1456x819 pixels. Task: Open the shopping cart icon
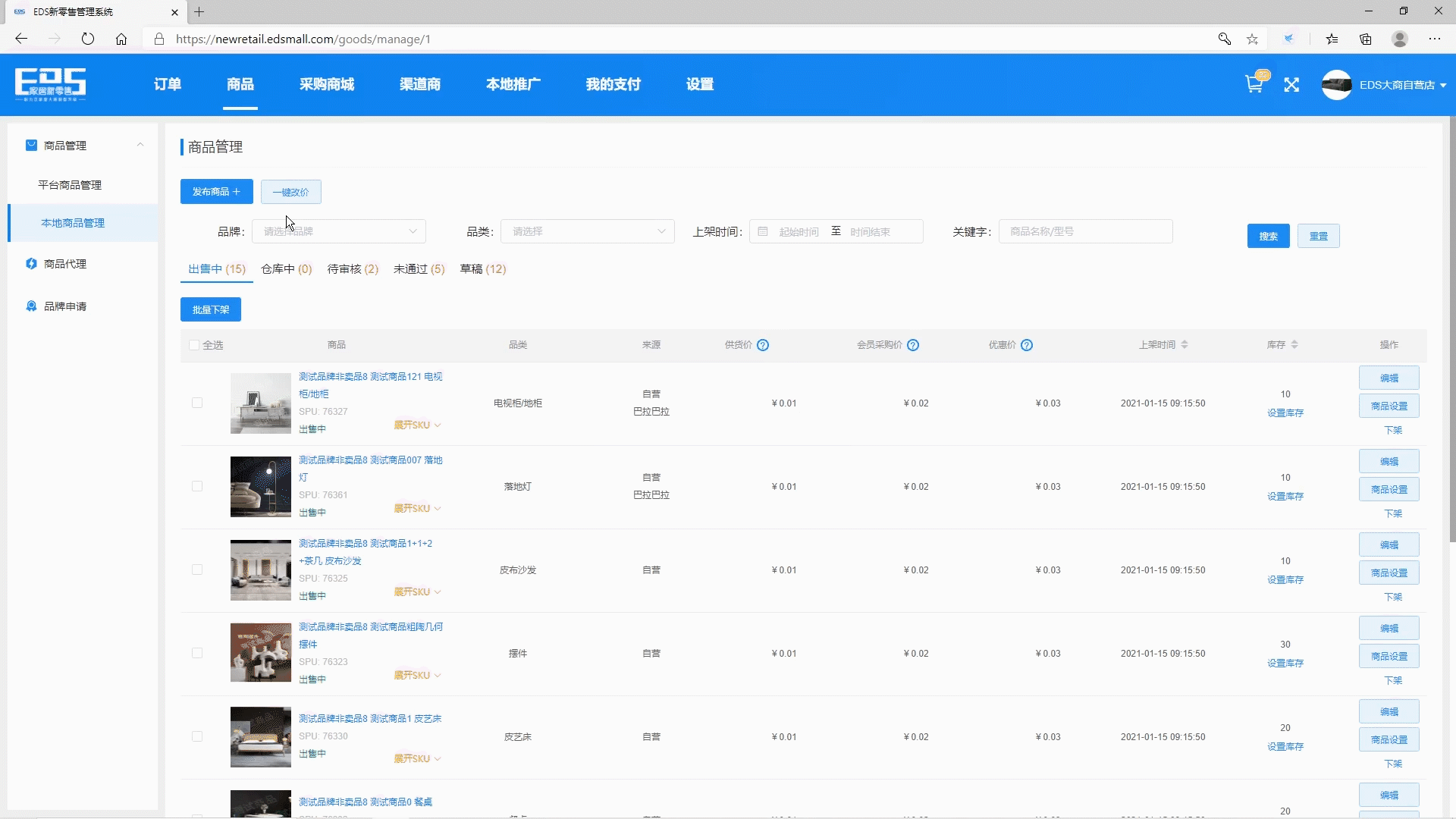[1254, 84]
